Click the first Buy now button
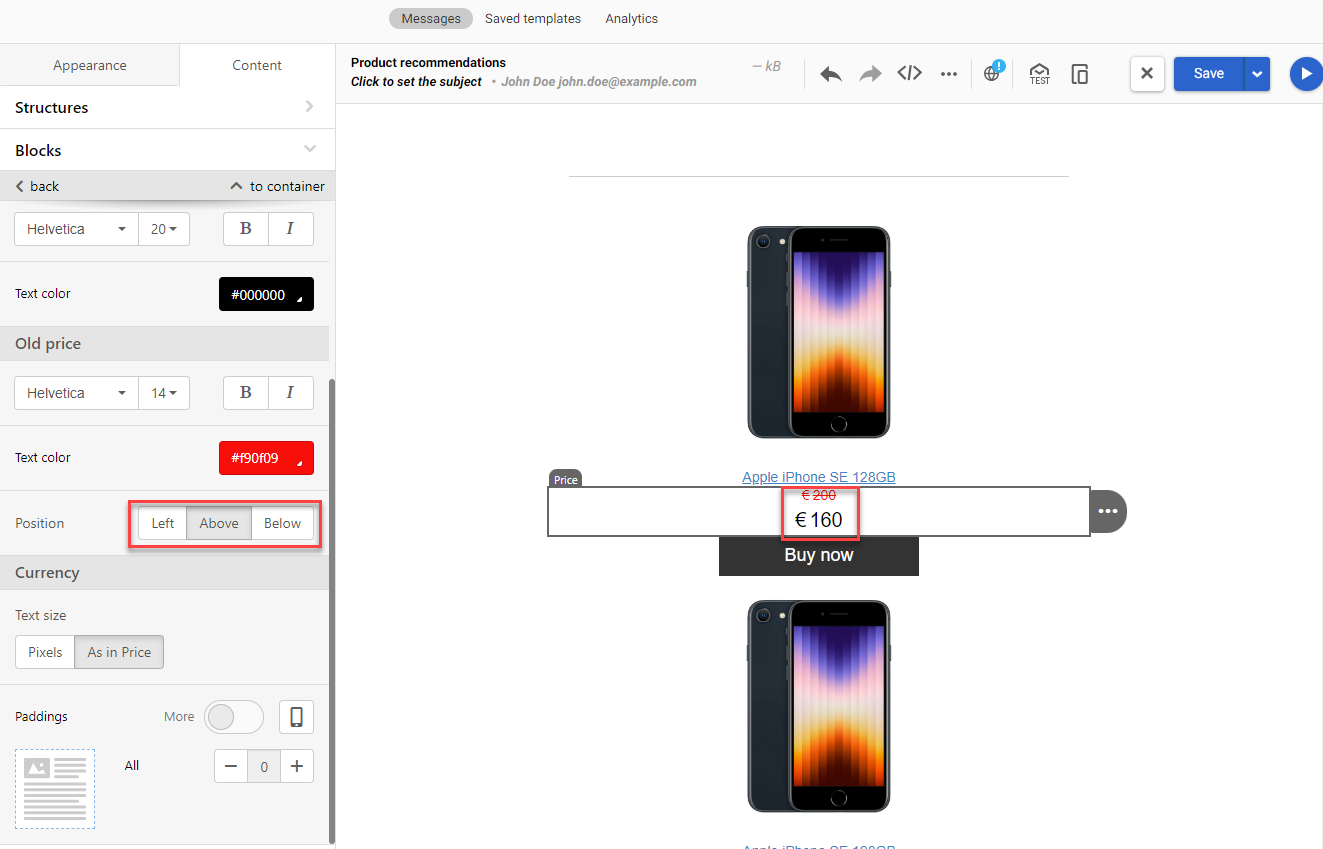The width and height of the screenshot is (1323, 849). coord(819,555)
